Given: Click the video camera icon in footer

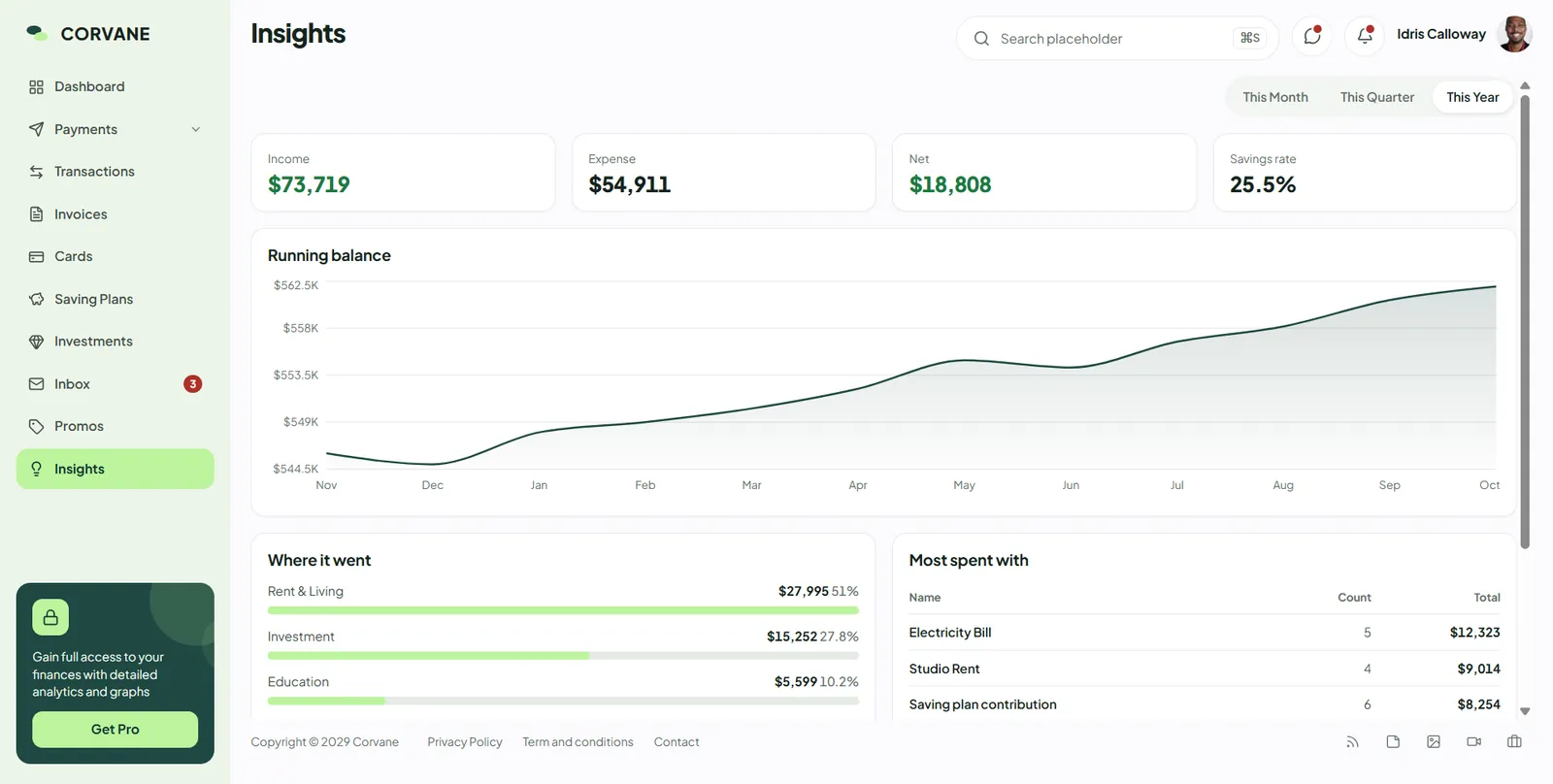Looking at the screenshot, I should coord(1473,742).
